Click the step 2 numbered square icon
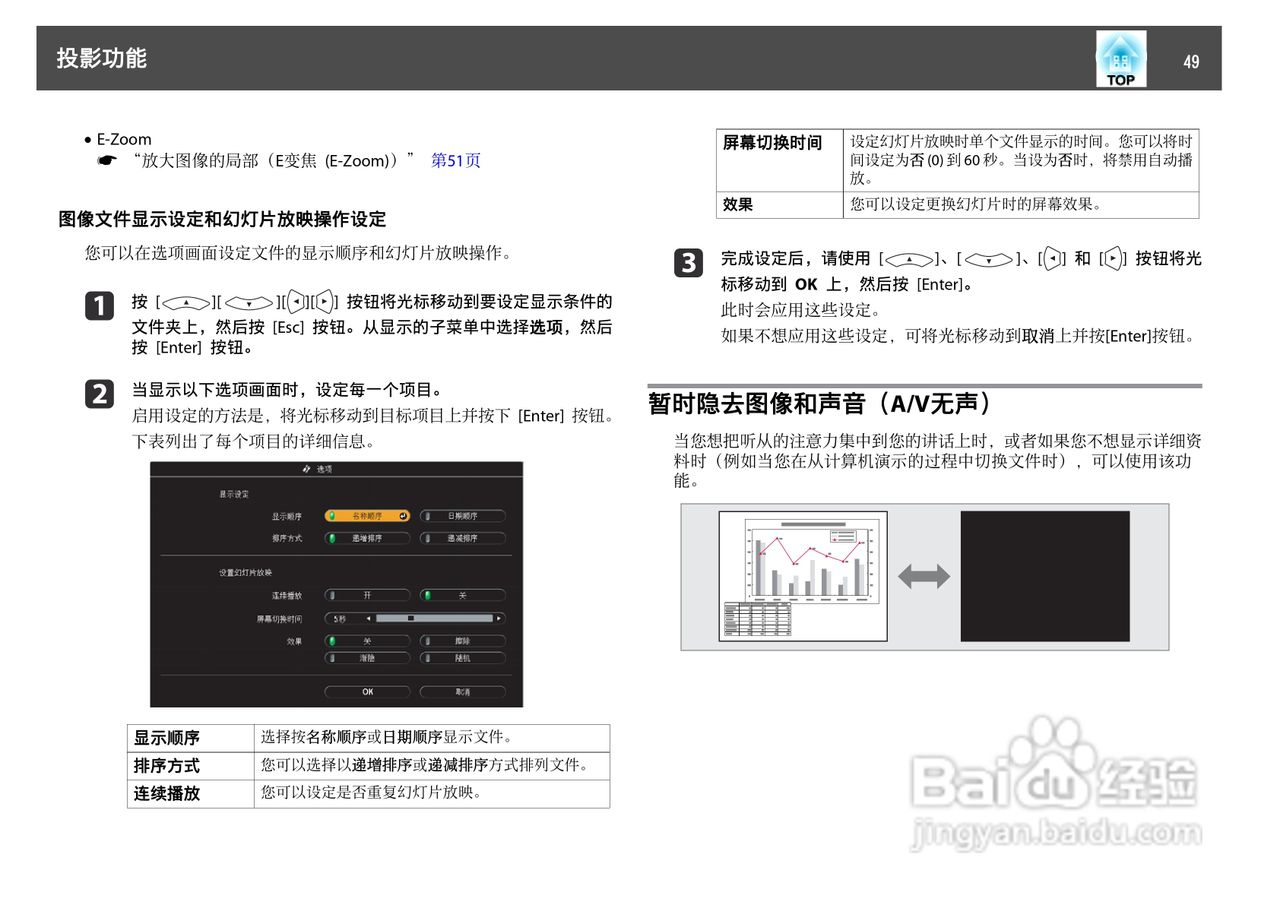Image resolution: width=1280 pixels, height=905 pixels. tap(98, 395)
